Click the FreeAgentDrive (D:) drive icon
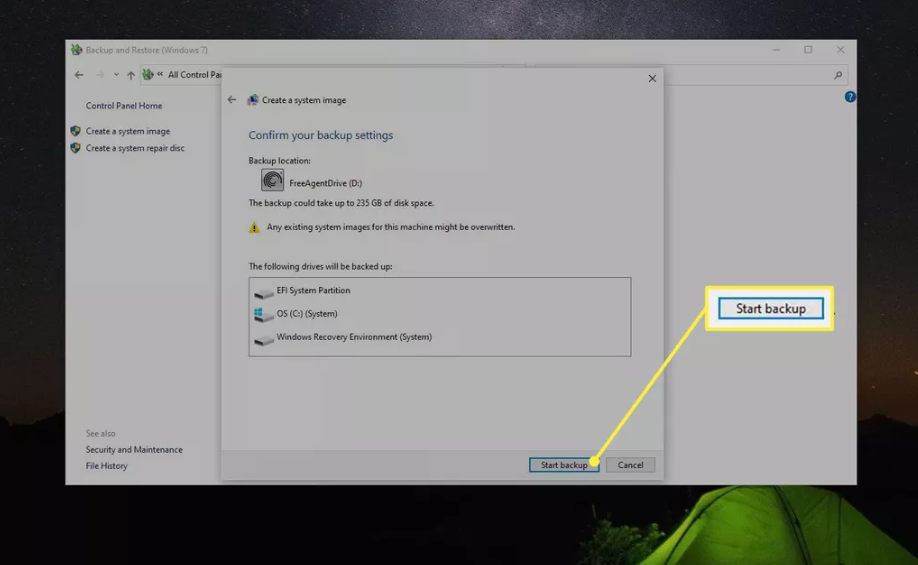 [272, 180]
